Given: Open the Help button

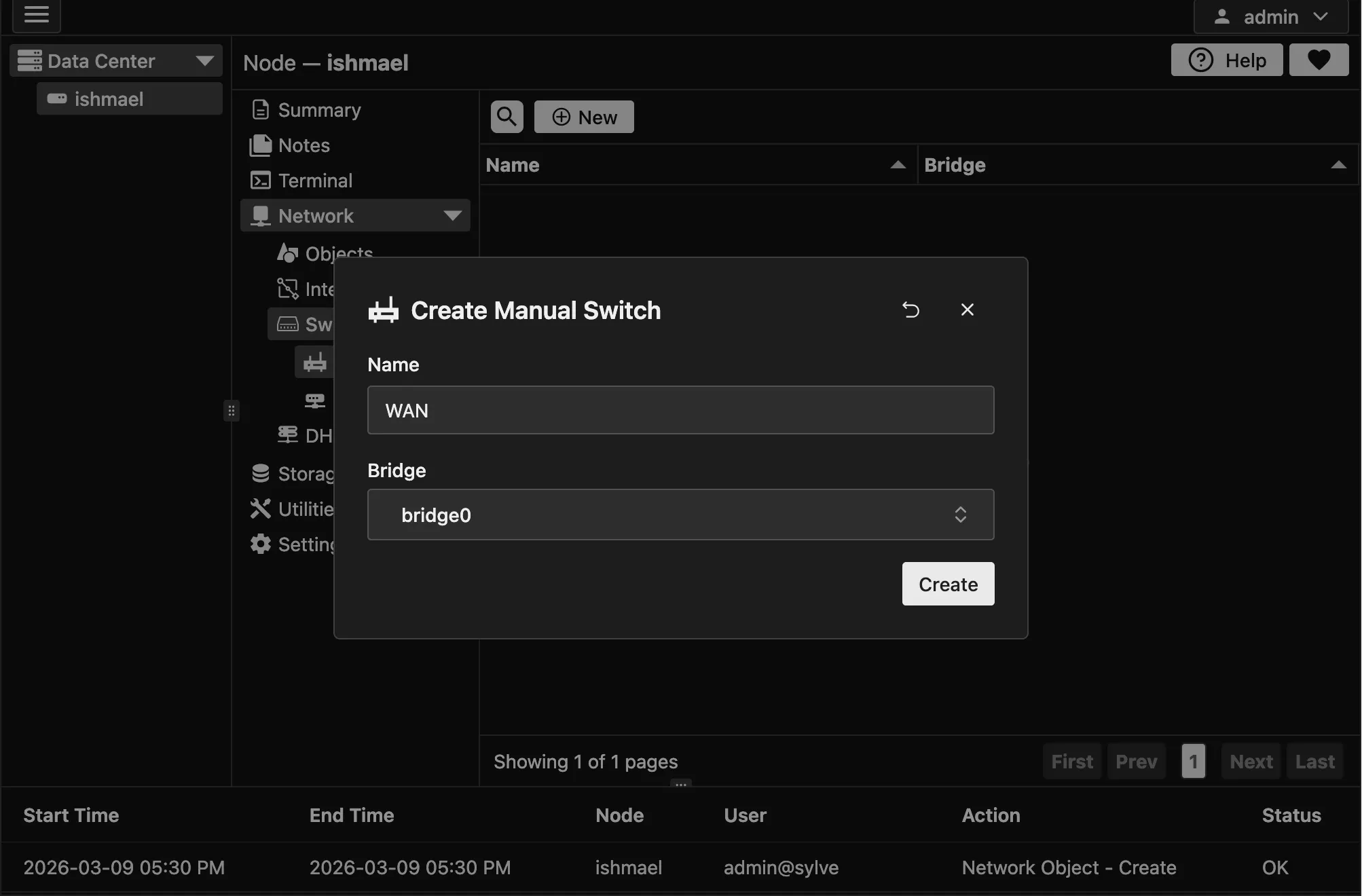Looking at the screenshot, I should point(1226,60).
